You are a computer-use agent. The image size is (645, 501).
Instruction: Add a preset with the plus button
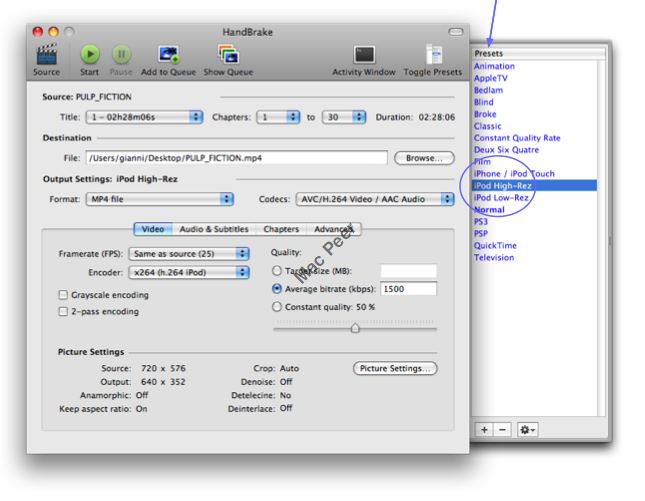tap(484, 429)
